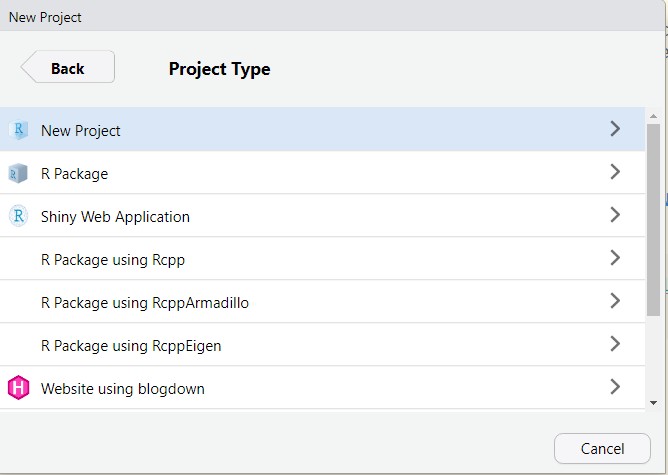Choose R Package using Rcpp
Screen dimensions: 668x475
(322, 259)
